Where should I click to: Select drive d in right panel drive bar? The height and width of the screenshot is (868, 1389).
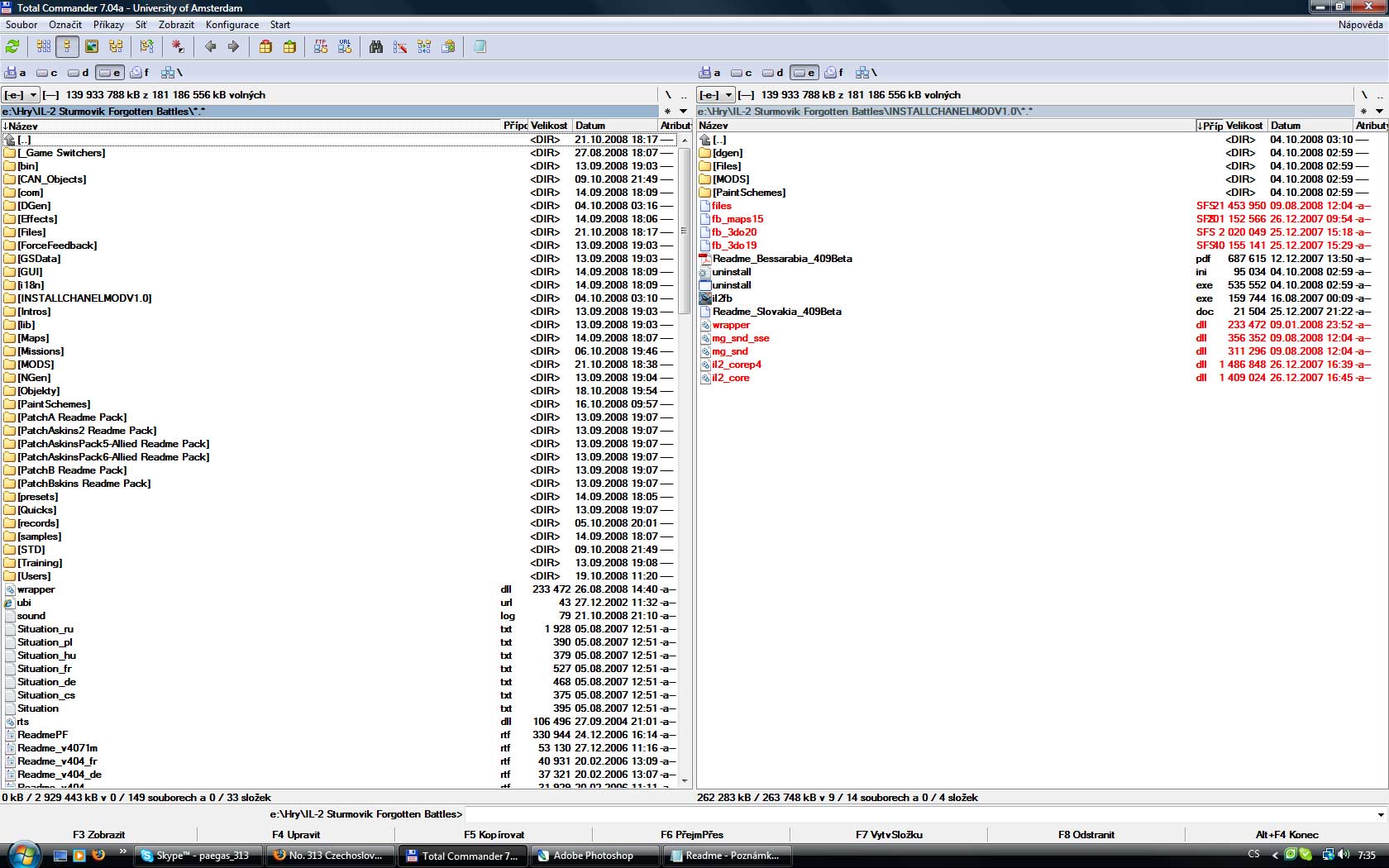[772, 73]
